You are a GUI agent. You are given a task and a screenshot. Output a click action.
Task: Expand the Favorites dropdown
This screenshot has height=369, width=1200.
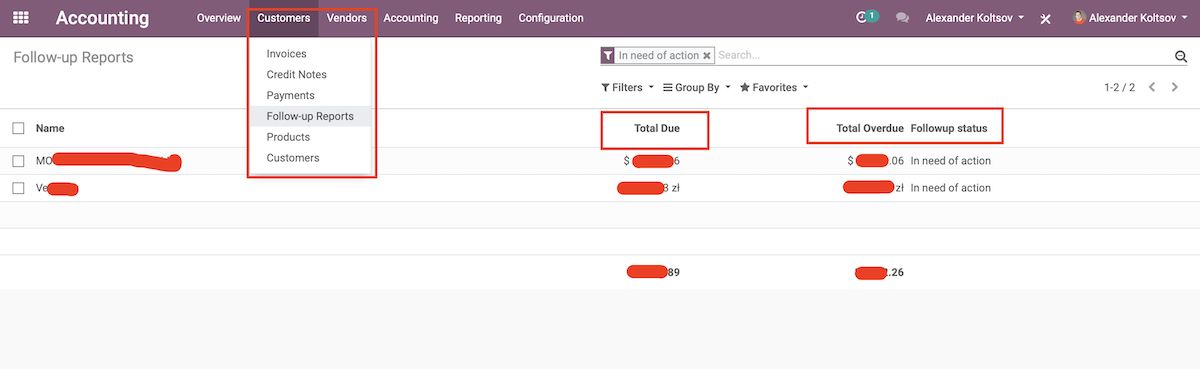point(774,88)
